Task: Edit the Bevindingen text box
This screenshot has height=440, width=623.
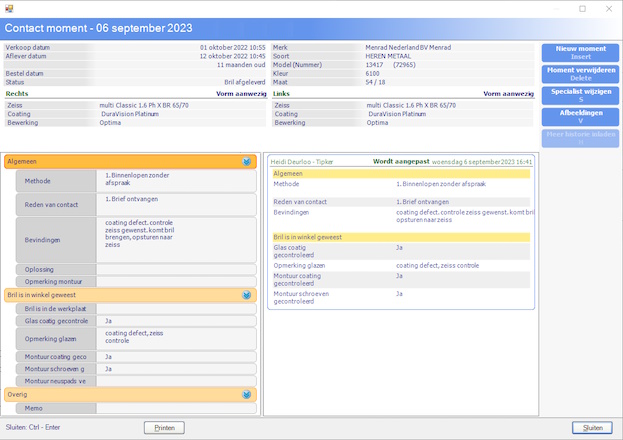Action: point(175,238)
